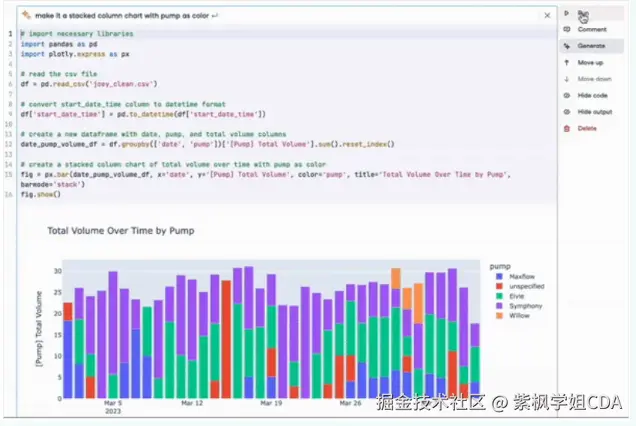This screenshot has height=426, width=636.
Task: Select the Generate menu entry
Action: (x=591, y=46)
